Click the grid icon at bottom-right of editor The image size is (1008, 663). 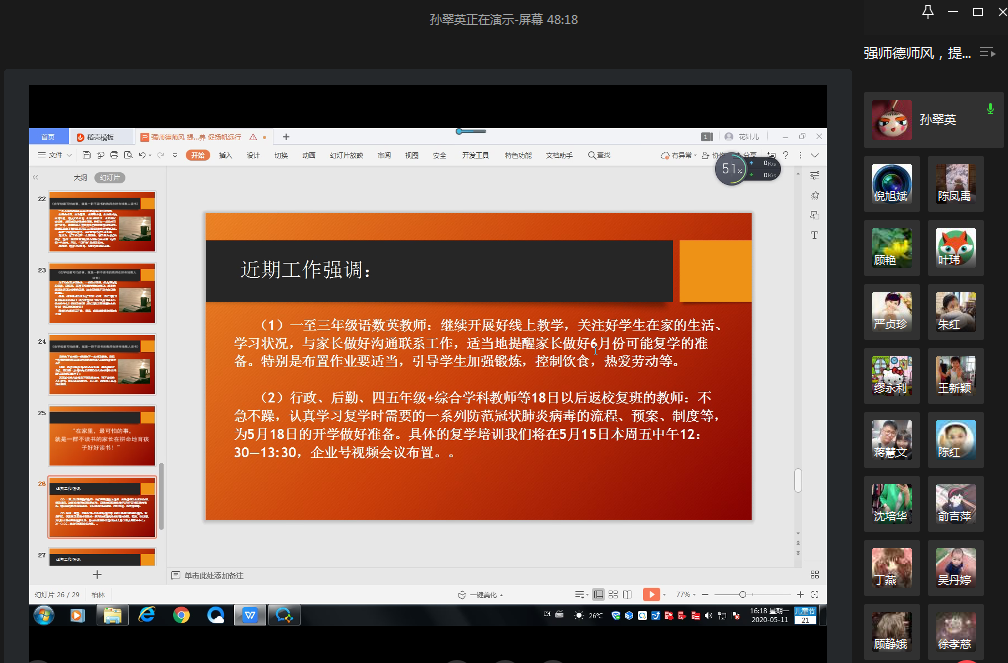(814, 574)
